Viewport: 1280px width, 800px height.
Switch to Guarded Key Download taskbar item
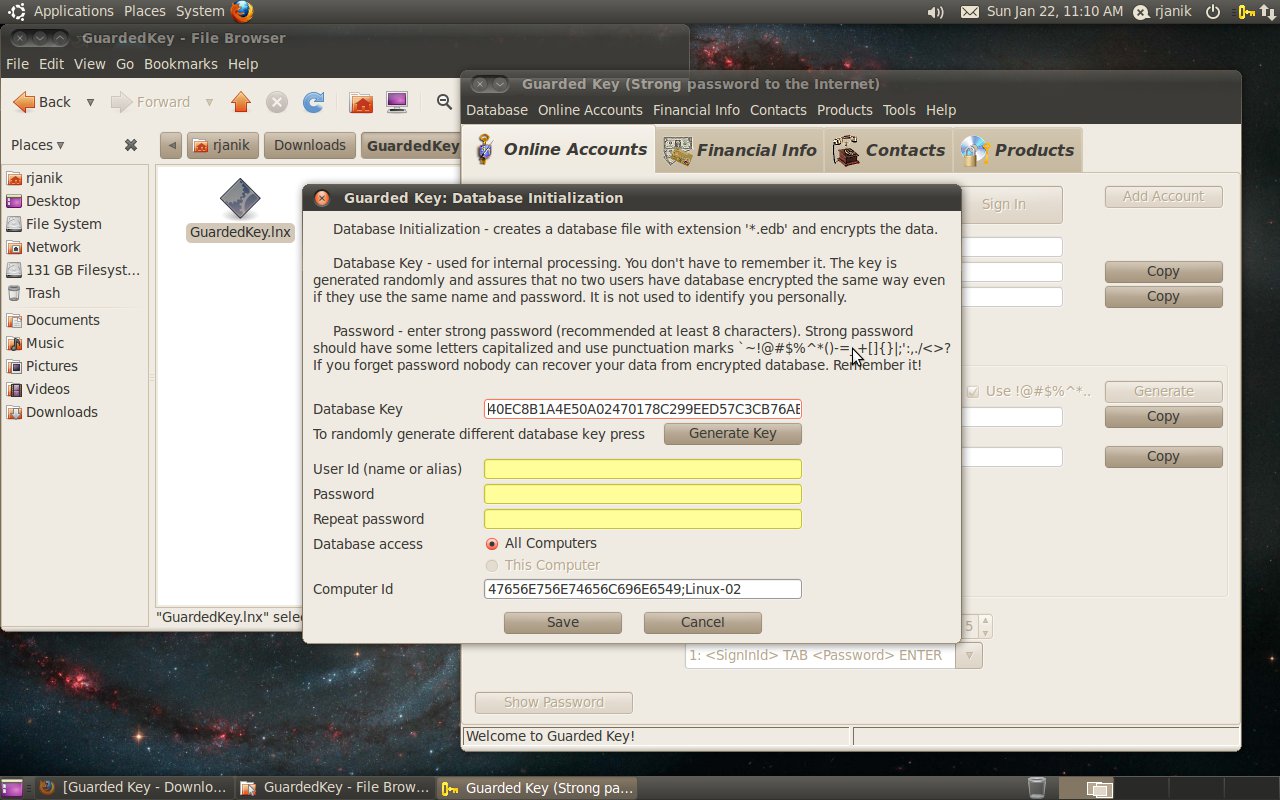[134, 788]
